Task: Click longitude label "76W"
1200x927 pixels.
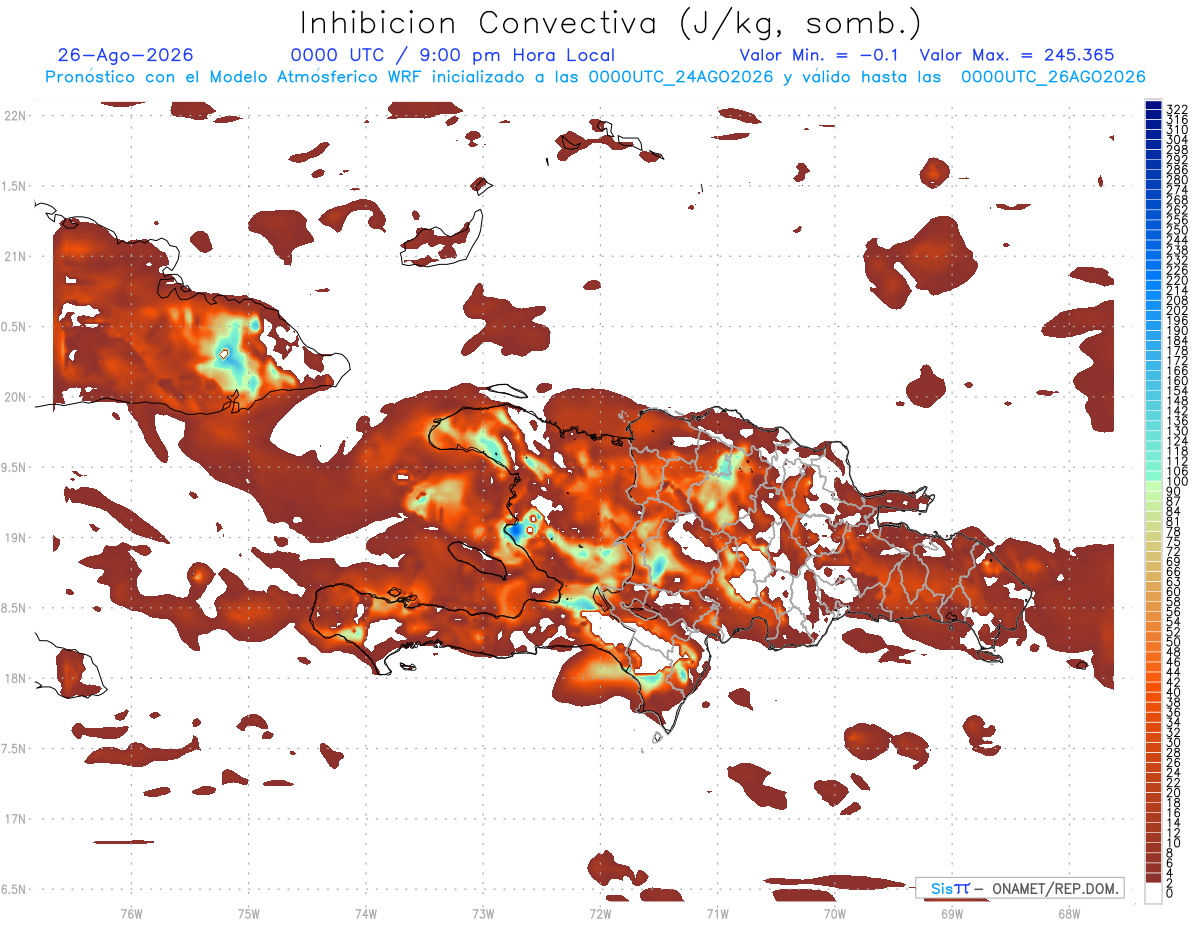Action: tap(131, 913)
